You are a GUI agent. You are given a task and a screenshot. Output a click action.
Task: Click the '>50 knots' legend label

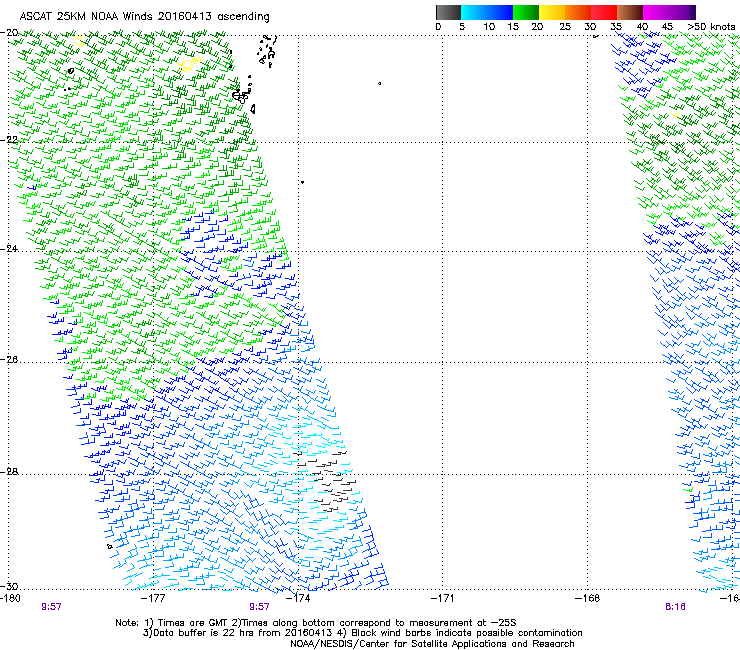[x=711, y=27]
